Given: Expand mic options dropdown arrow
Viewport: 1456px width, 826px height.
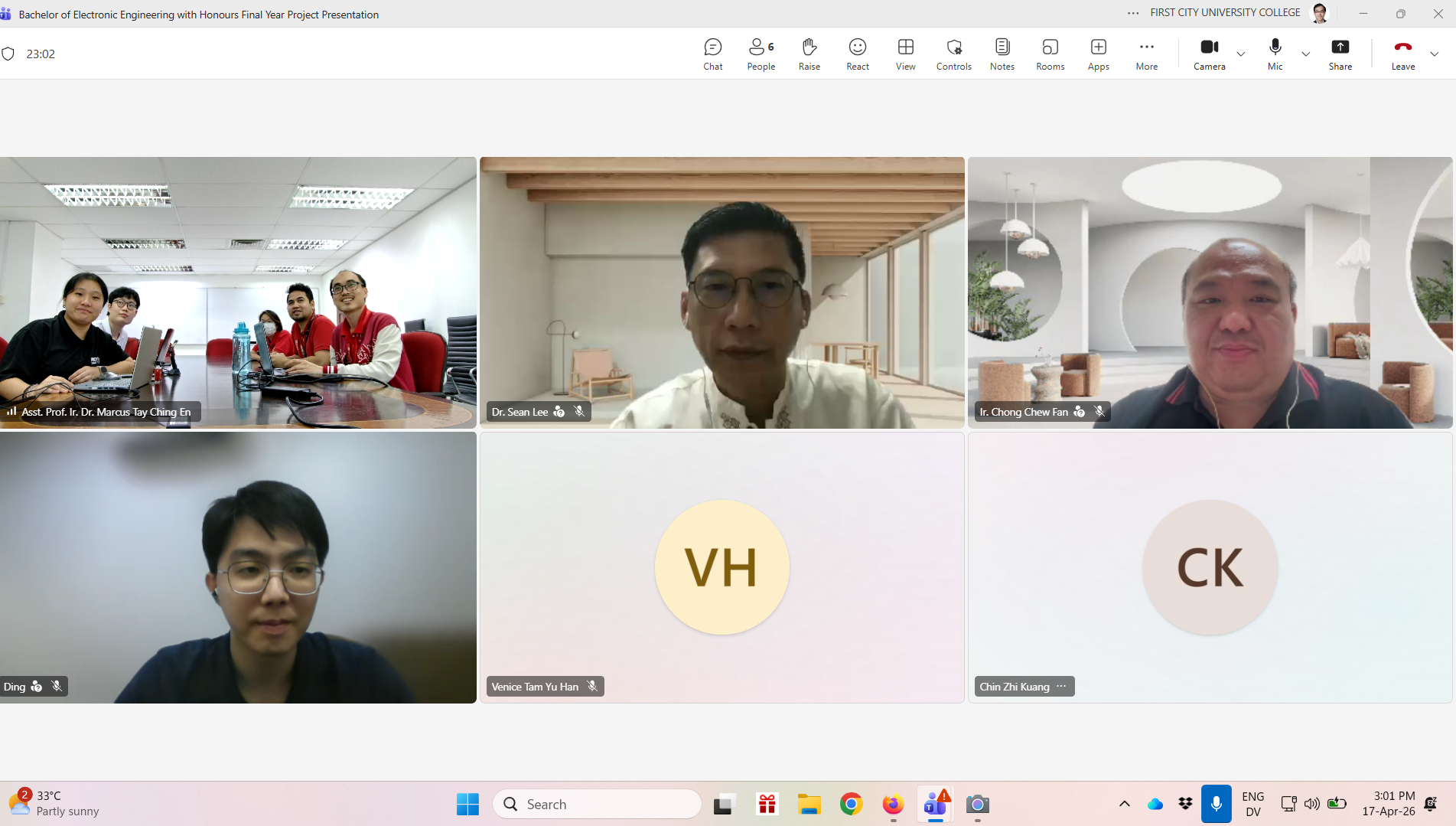Looking at the screenshot, I should (x=1306, y=54).
